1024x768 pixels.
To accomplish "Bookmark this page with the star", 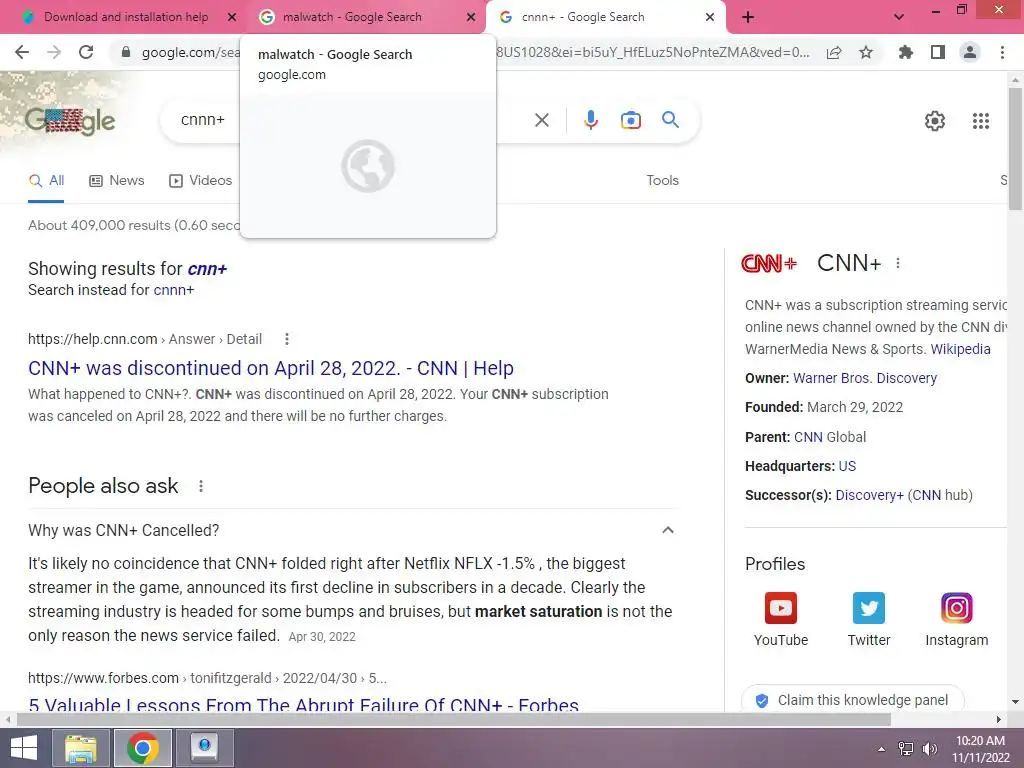I will (x=866, y=52).
